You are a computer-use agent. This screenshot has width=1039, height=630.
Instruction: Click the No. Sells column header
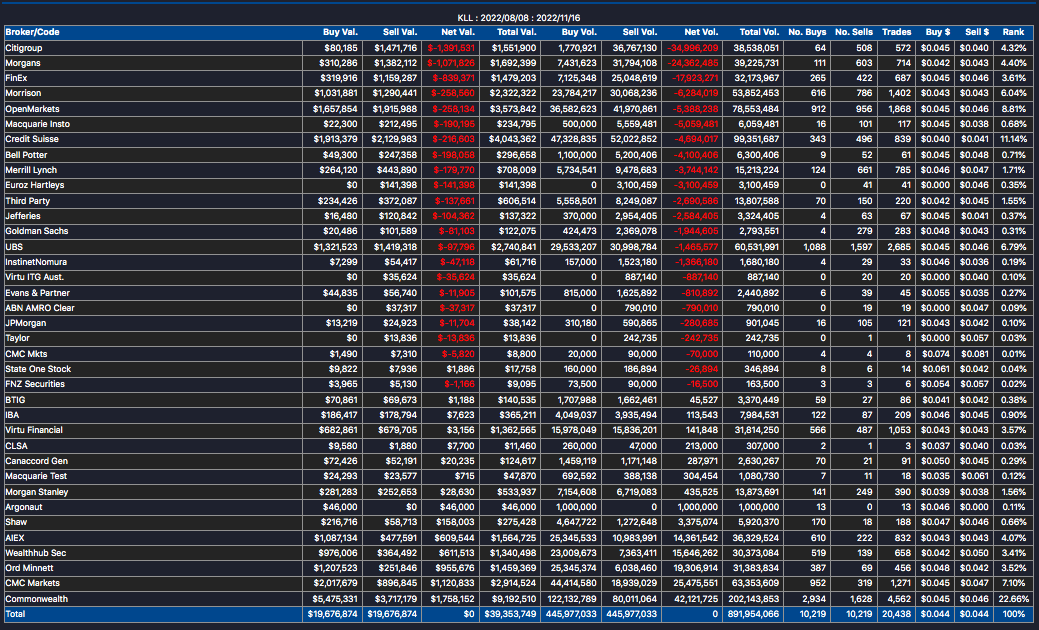(x=853, y=32)
